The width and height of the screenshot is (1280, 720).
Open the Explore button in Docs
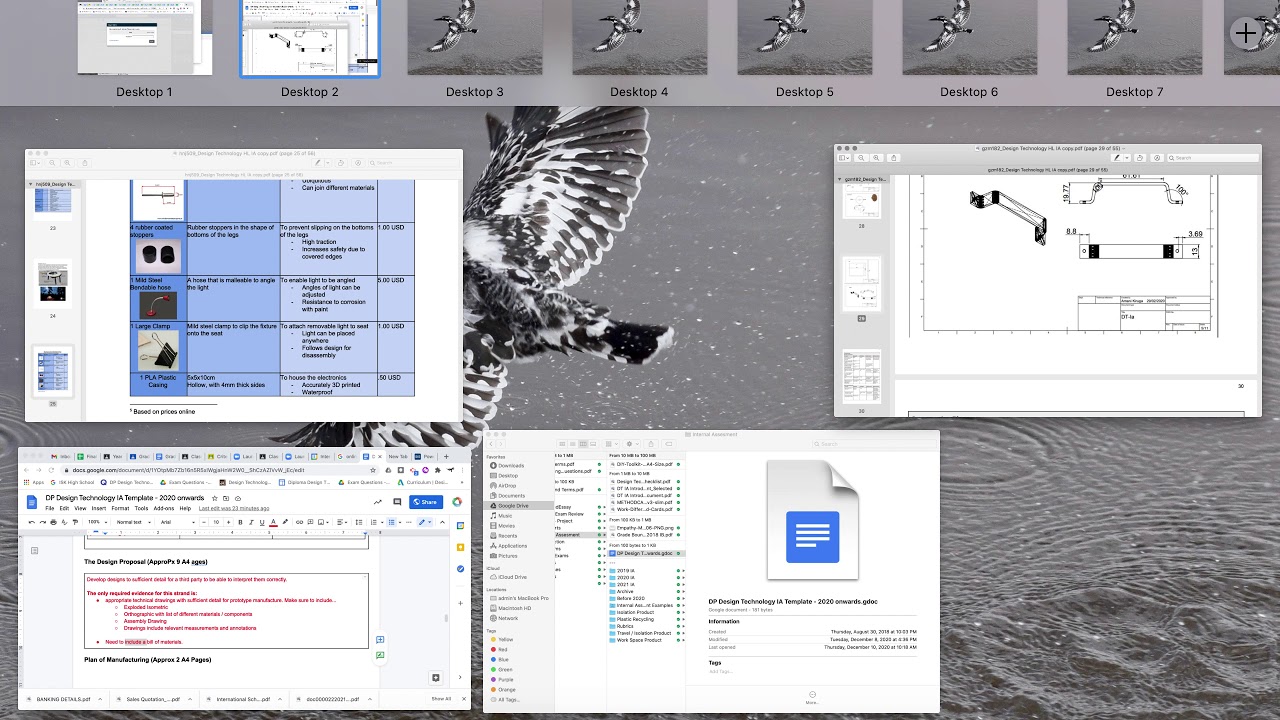[436, 678]
